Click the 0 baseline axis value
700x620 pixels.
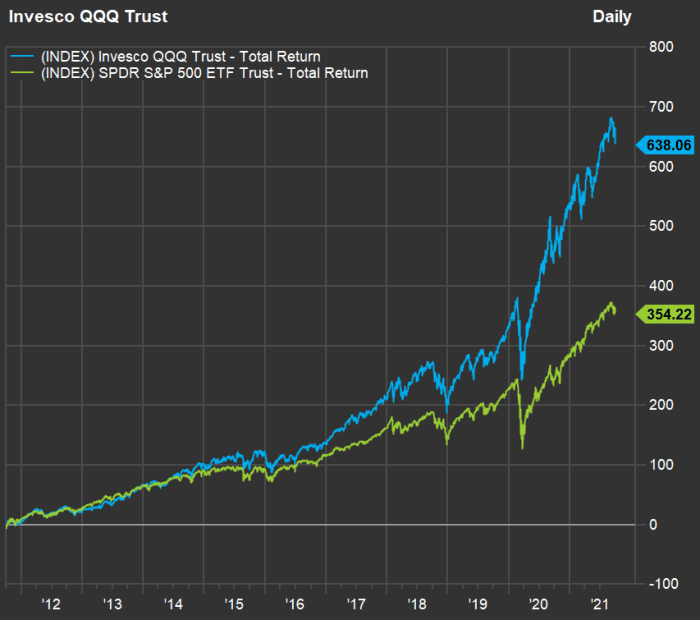[653, 524]
